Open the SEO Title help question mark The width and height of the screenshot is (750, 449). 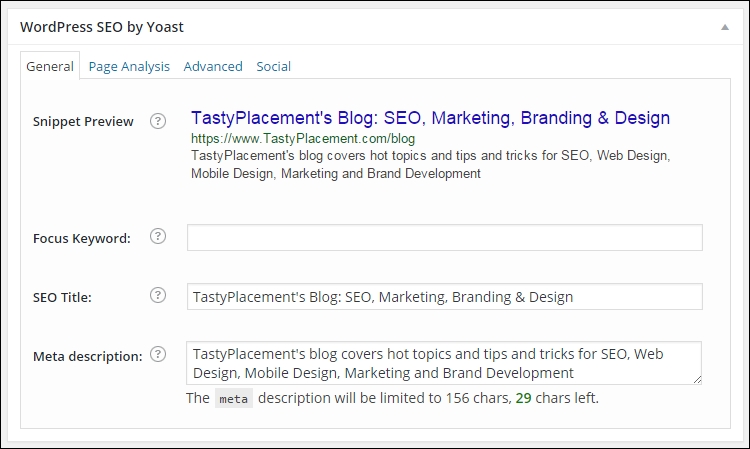click(x=158, y=296)
